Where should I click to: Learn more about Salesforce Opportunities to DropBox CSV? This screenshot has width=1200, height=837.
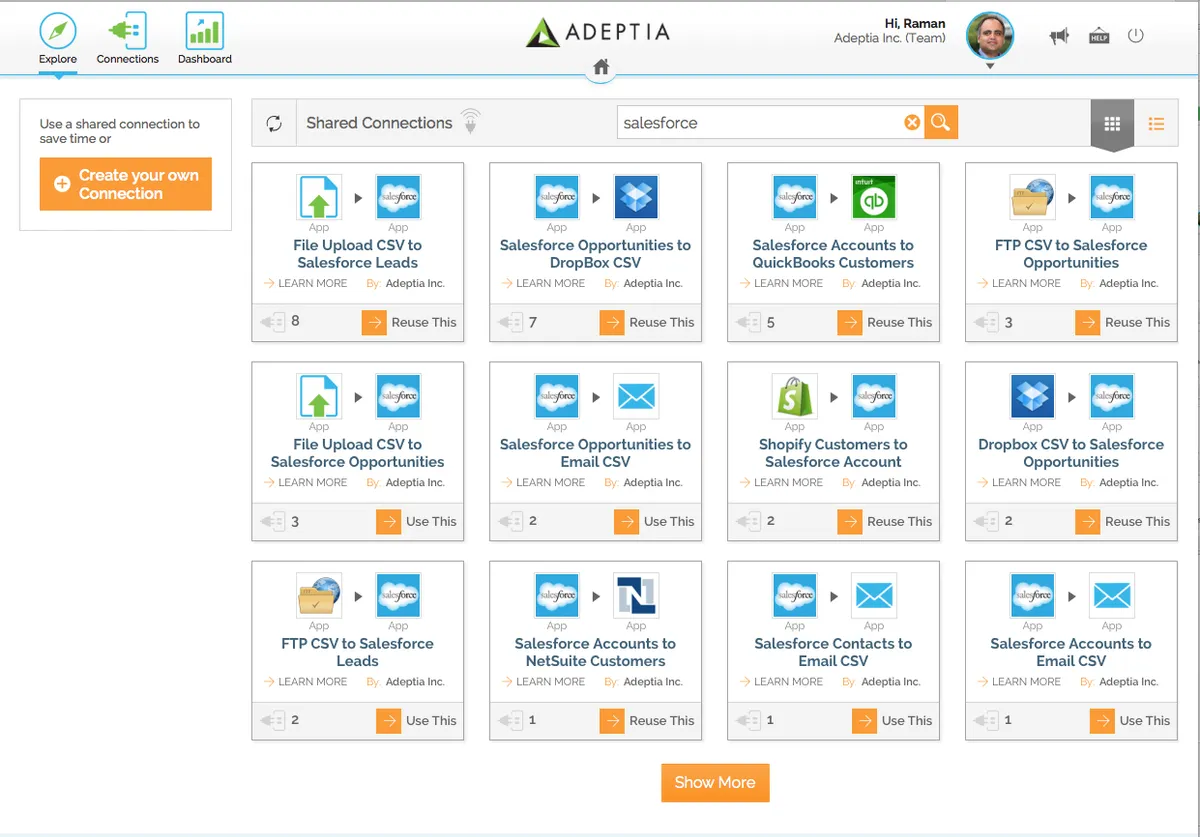click(543, 283)
